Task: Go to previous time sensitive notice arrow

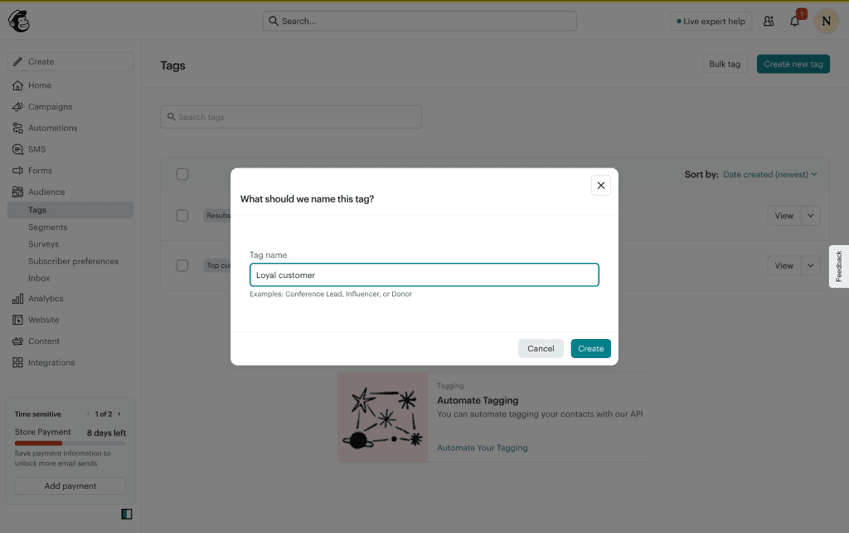Action: point(88,414)
